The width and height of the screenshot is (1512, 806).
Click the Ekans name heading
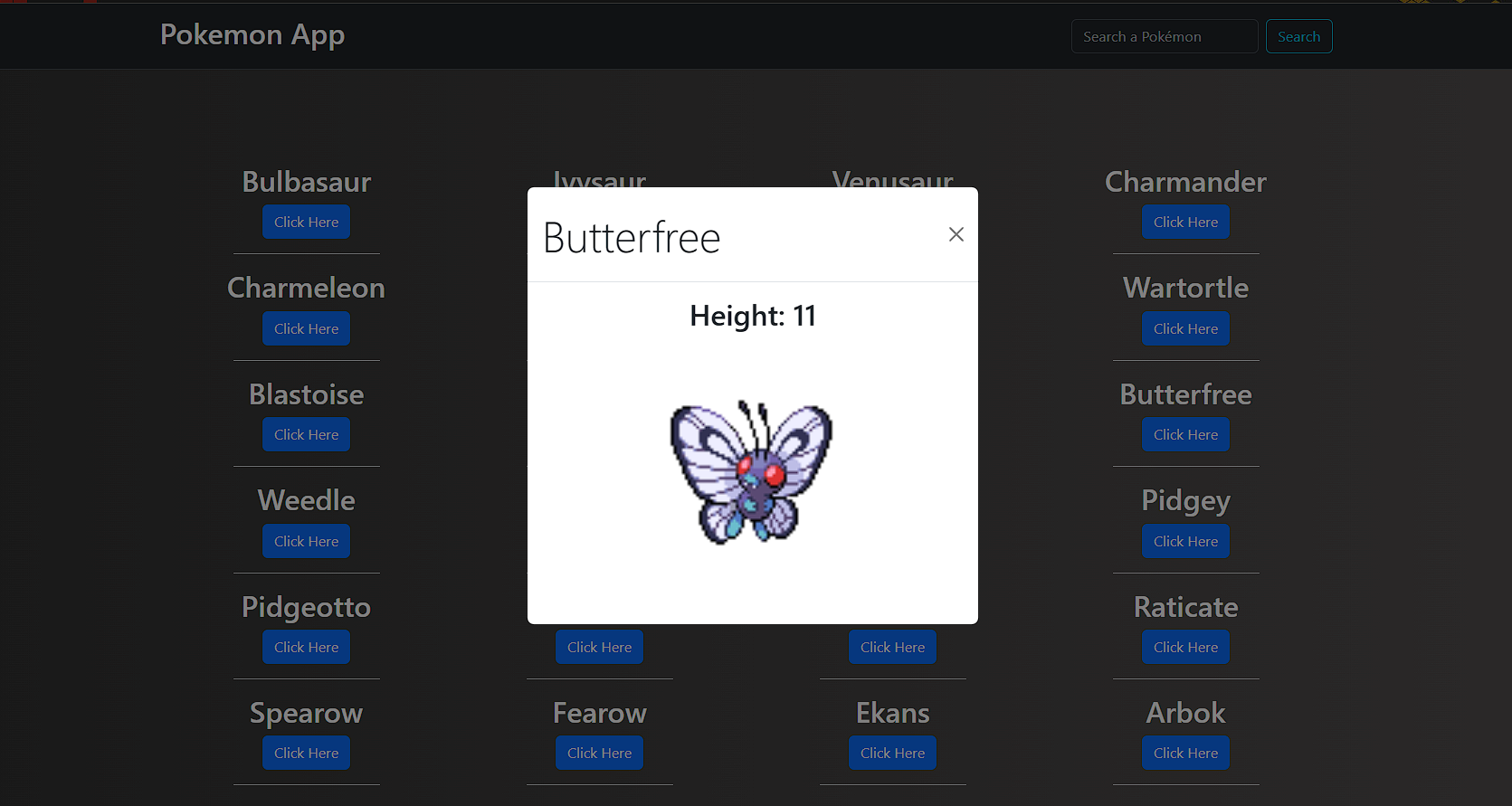(892, 713)
